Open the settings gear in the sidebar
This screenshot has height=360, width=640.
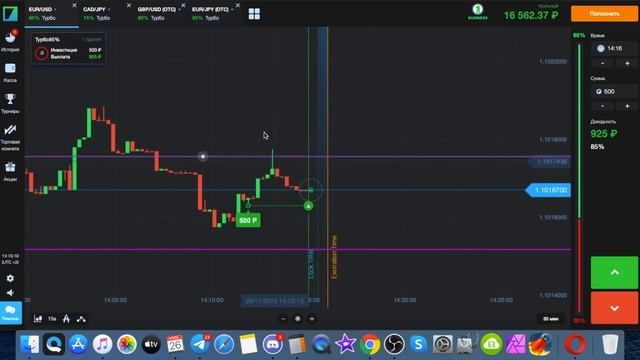(x=10, y=278)
